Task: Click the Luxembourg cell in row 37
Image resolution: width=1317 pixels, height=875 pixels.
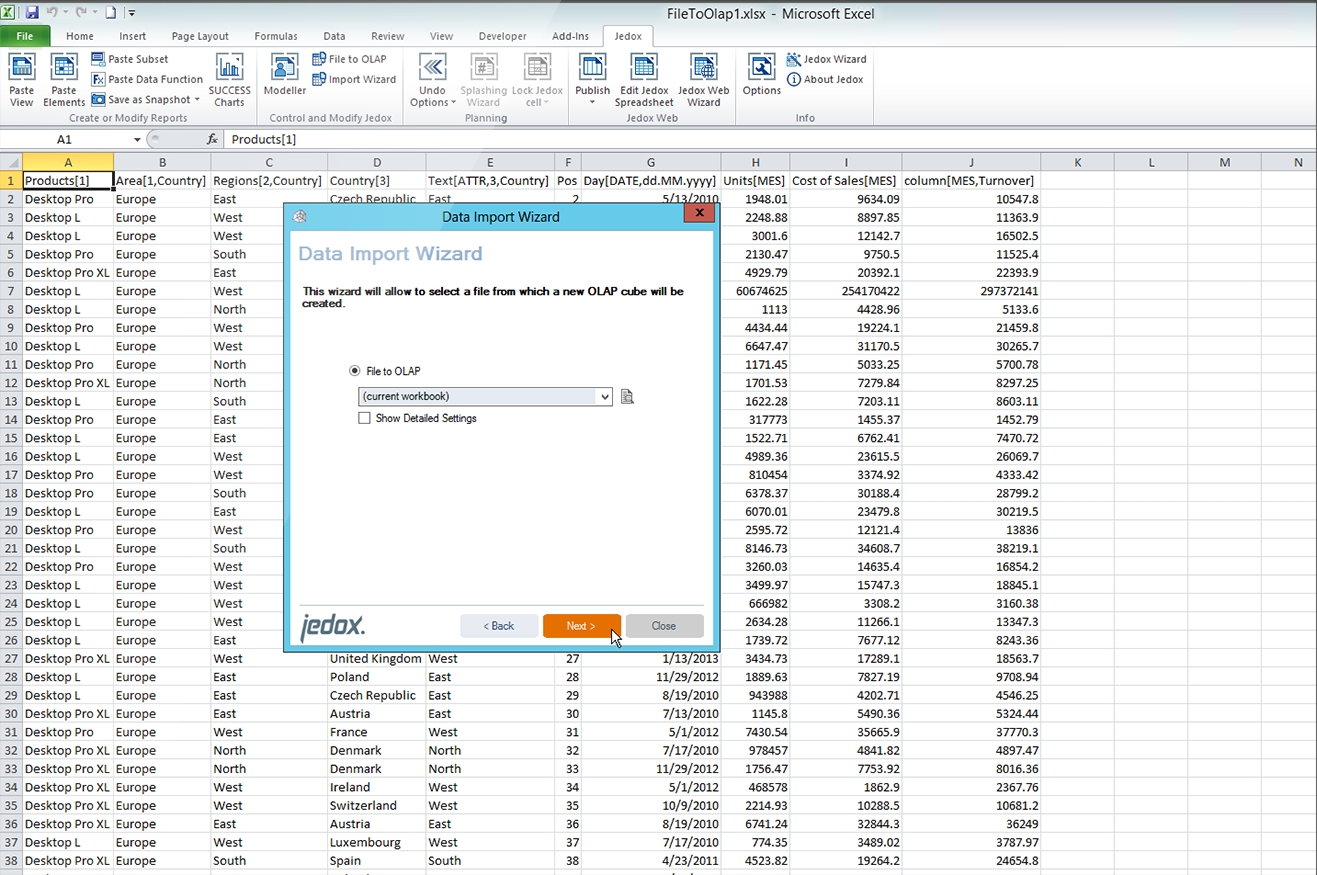Action: tap(377, 843)
